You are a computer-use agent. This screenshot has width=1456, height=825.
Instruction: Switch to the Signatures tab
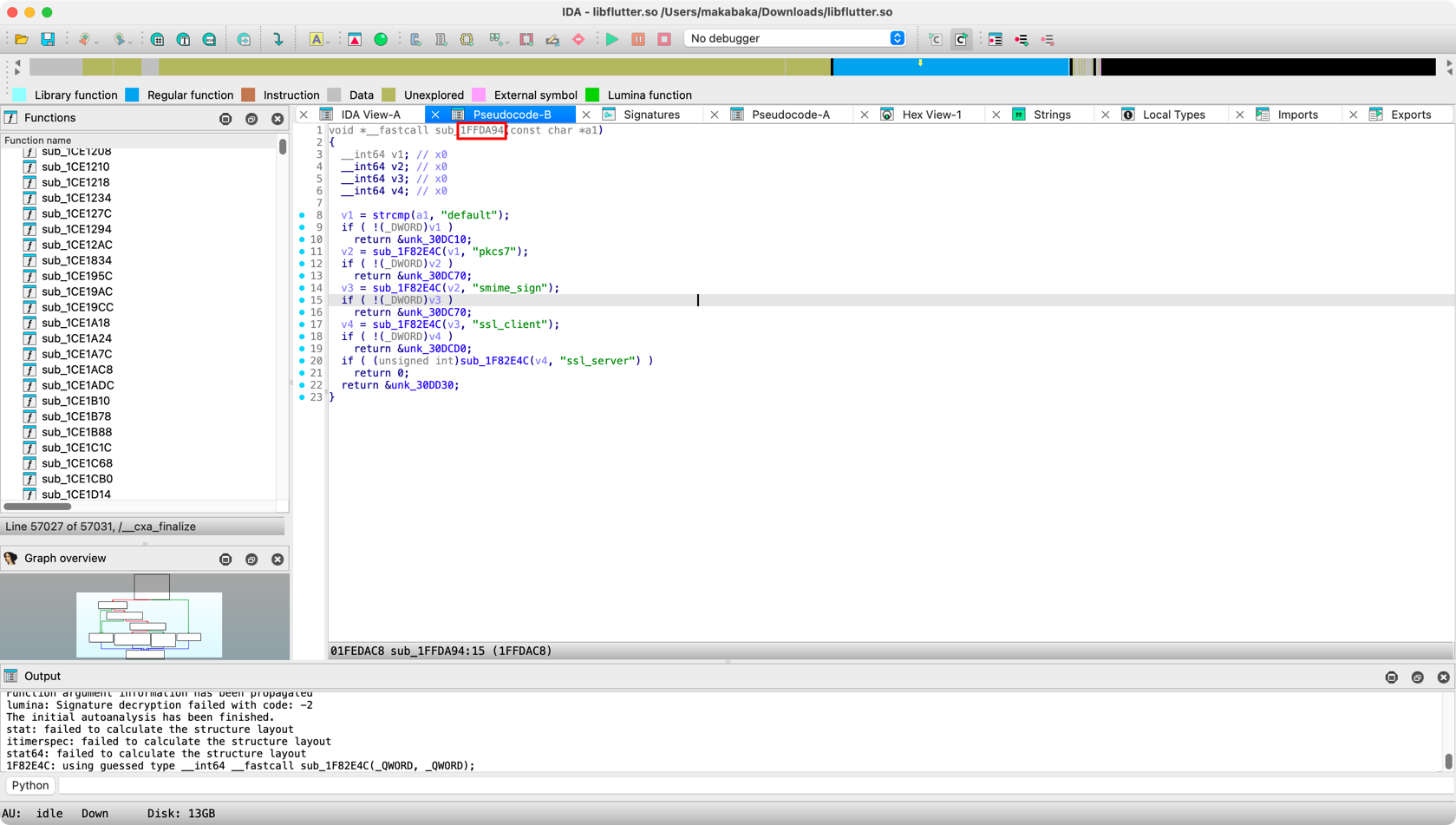click(651, 115)
